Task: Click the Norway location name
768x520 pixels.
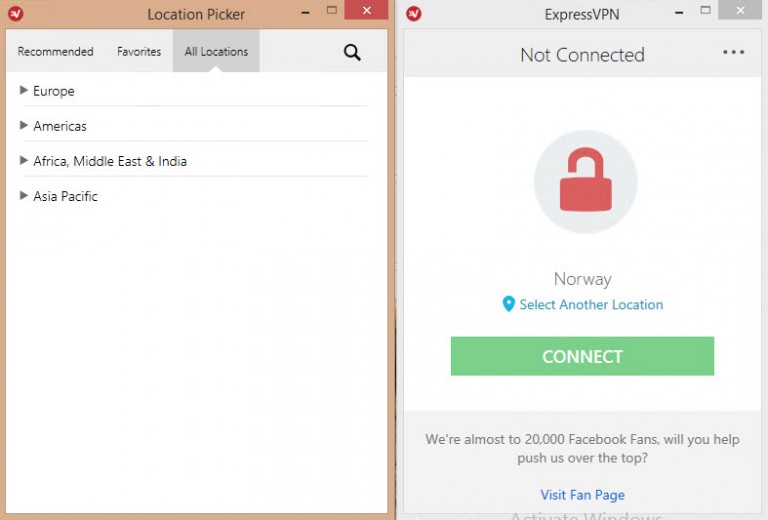Action: (x=582, y=279)
